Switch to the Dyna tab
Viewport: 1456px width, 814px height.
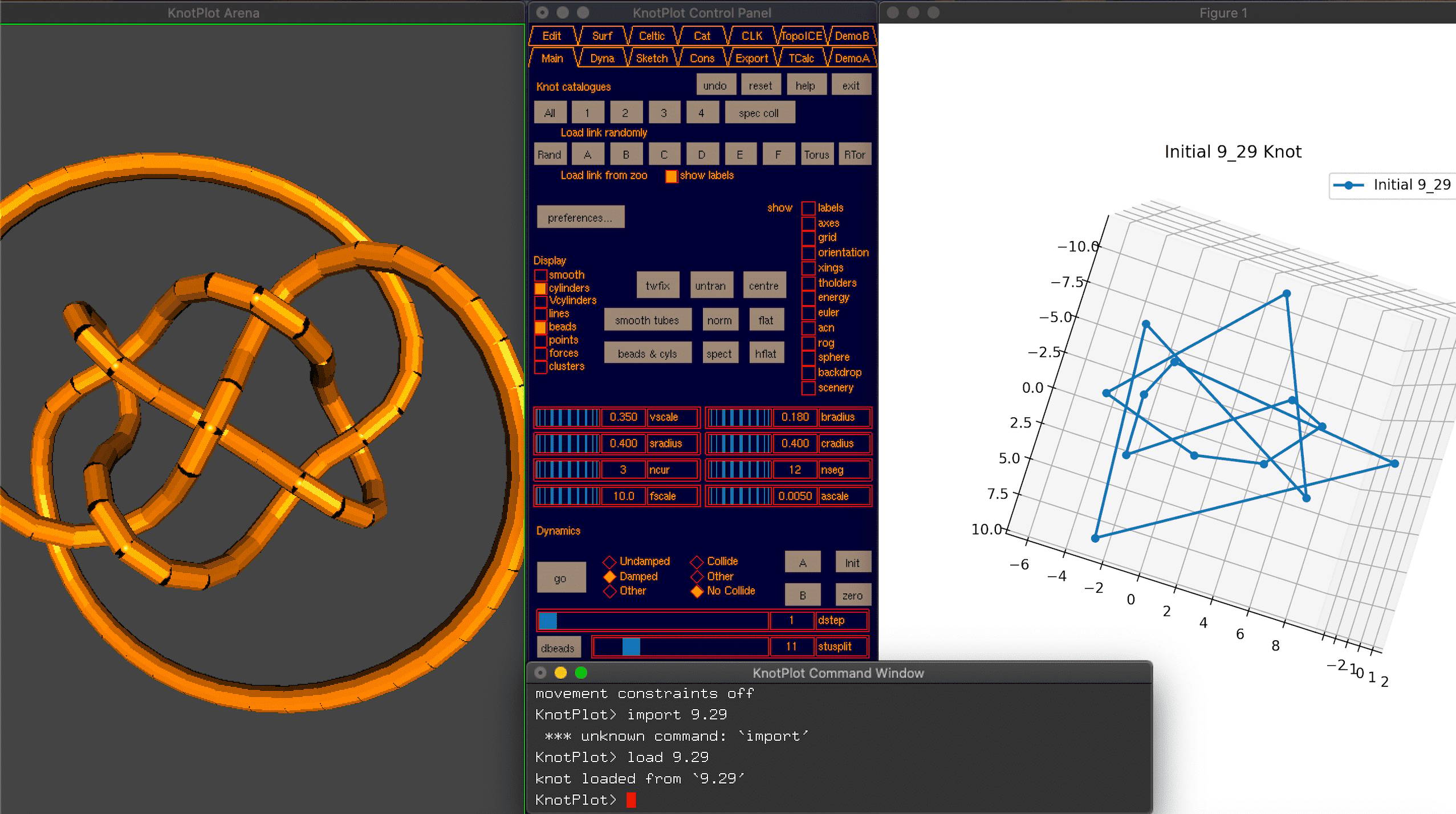tap(602, 58)
